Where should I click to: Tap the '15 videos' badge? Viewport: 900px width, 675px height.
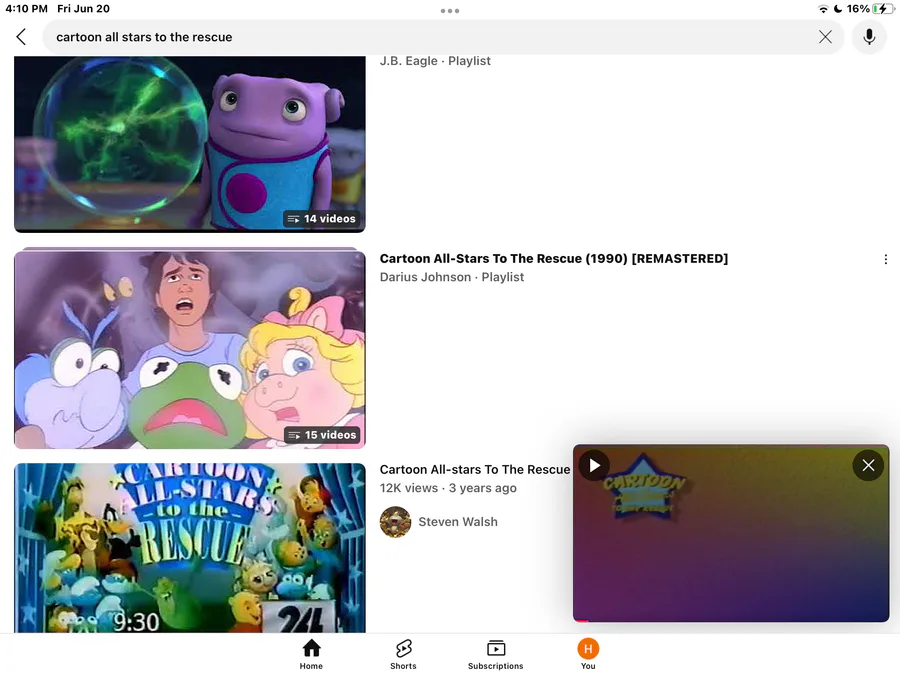point(322,435)
